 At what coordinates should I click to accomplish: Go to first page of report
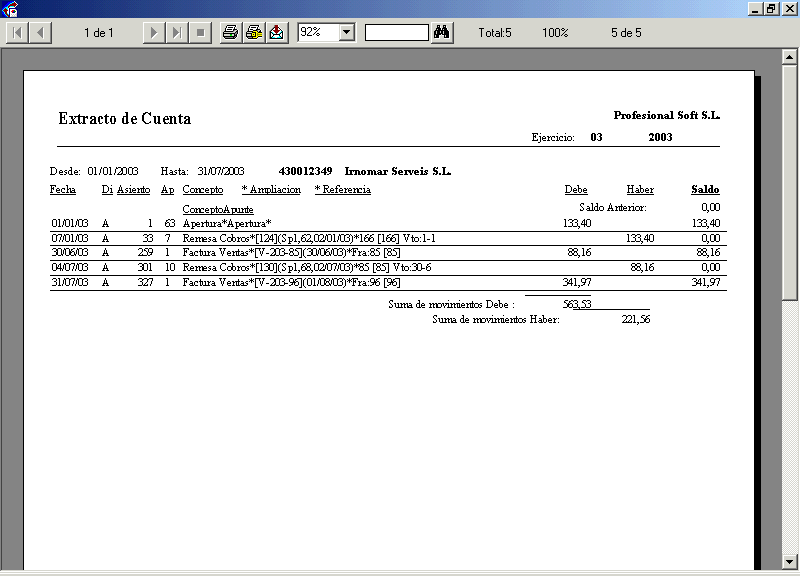pos(17,33)
